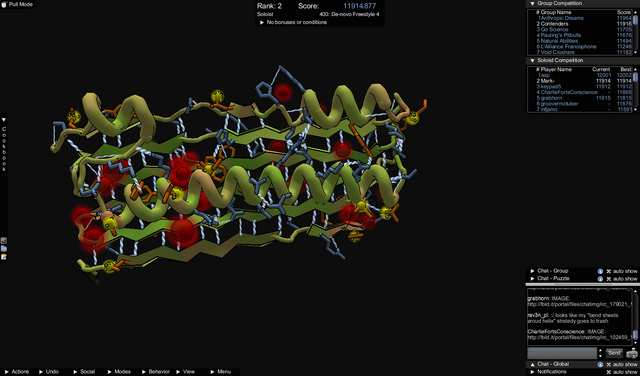
Task: Open info icon for Chat - Puzzle
Action: [600, 279]
